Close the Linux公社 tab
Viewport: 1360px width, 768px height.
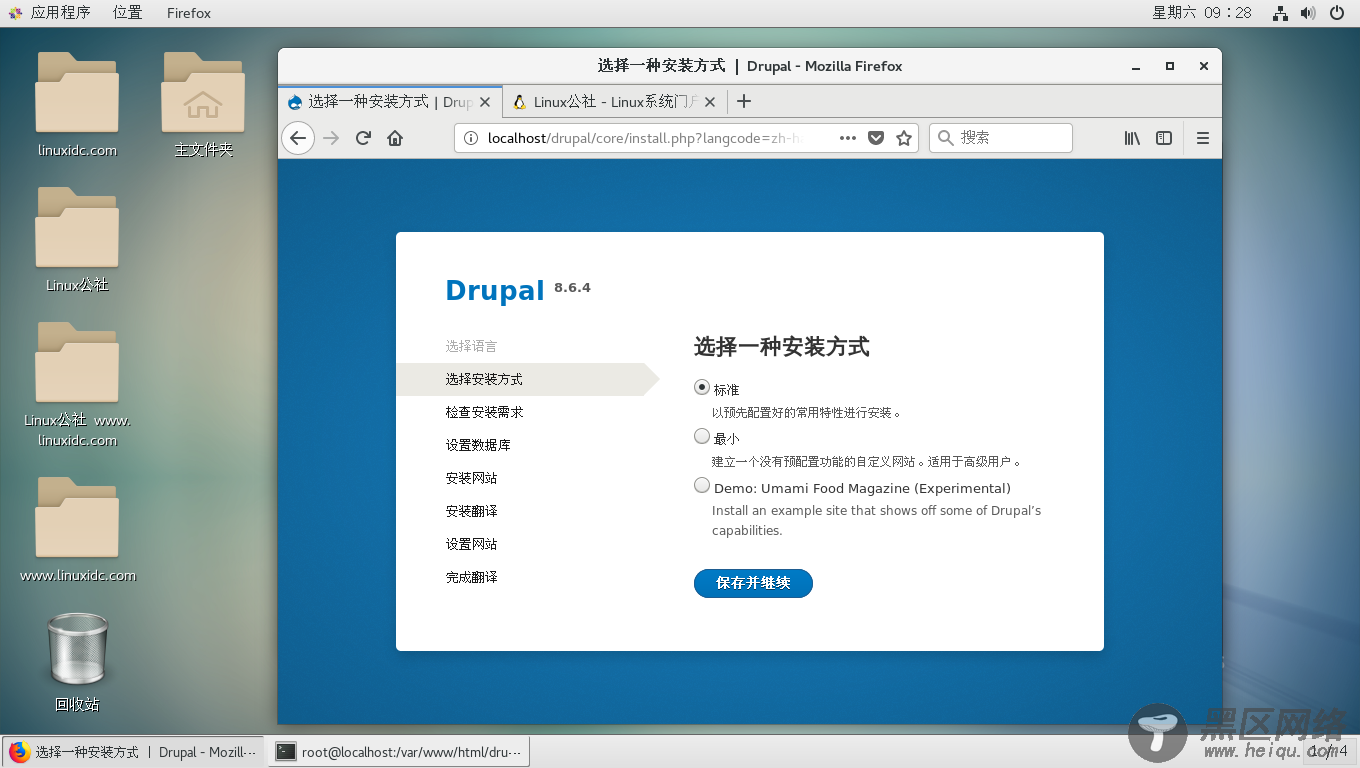pos(710,102)
